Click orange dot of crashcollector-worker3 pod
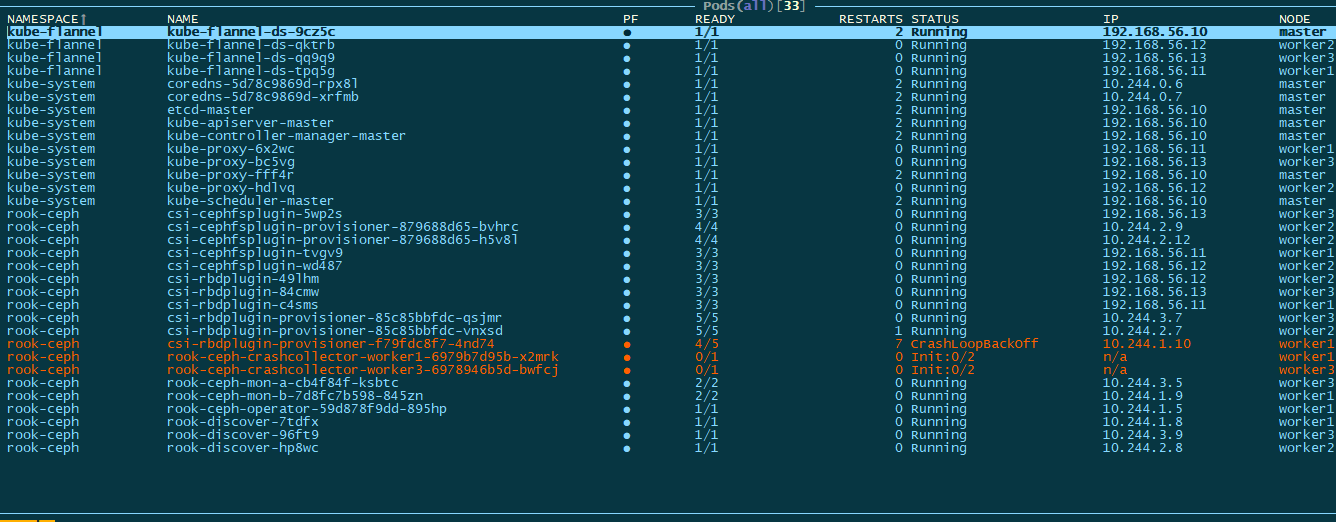 pyautogui.click(x=627, y=370)
